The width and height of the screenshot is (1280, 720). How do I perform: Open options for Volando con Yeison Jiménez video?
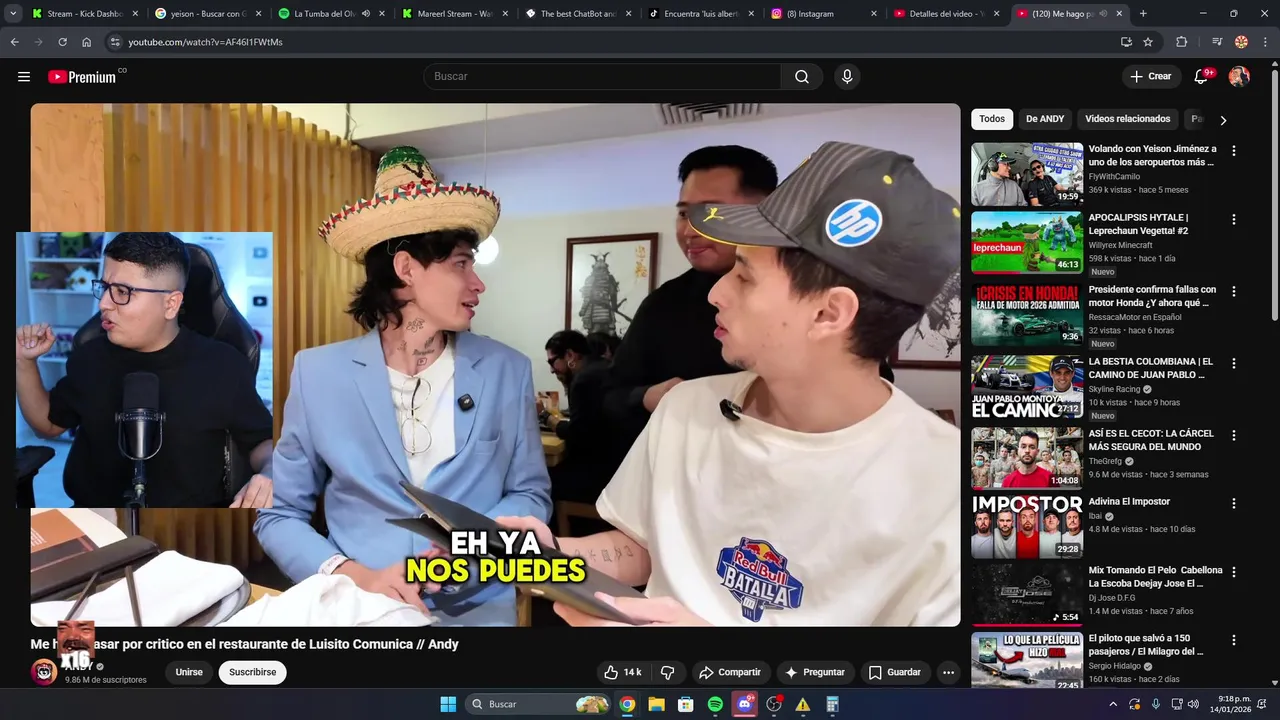point(1233,151)
